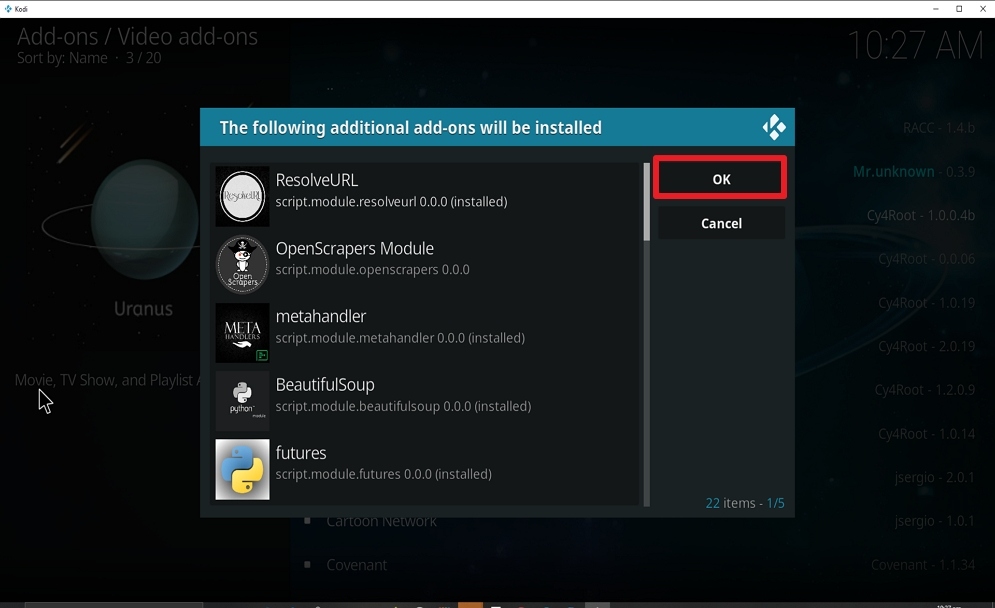Click Cy4Root - 2.0.19 version entry
Viewport: 995px width, 608px height.
[x=926, y=347]
